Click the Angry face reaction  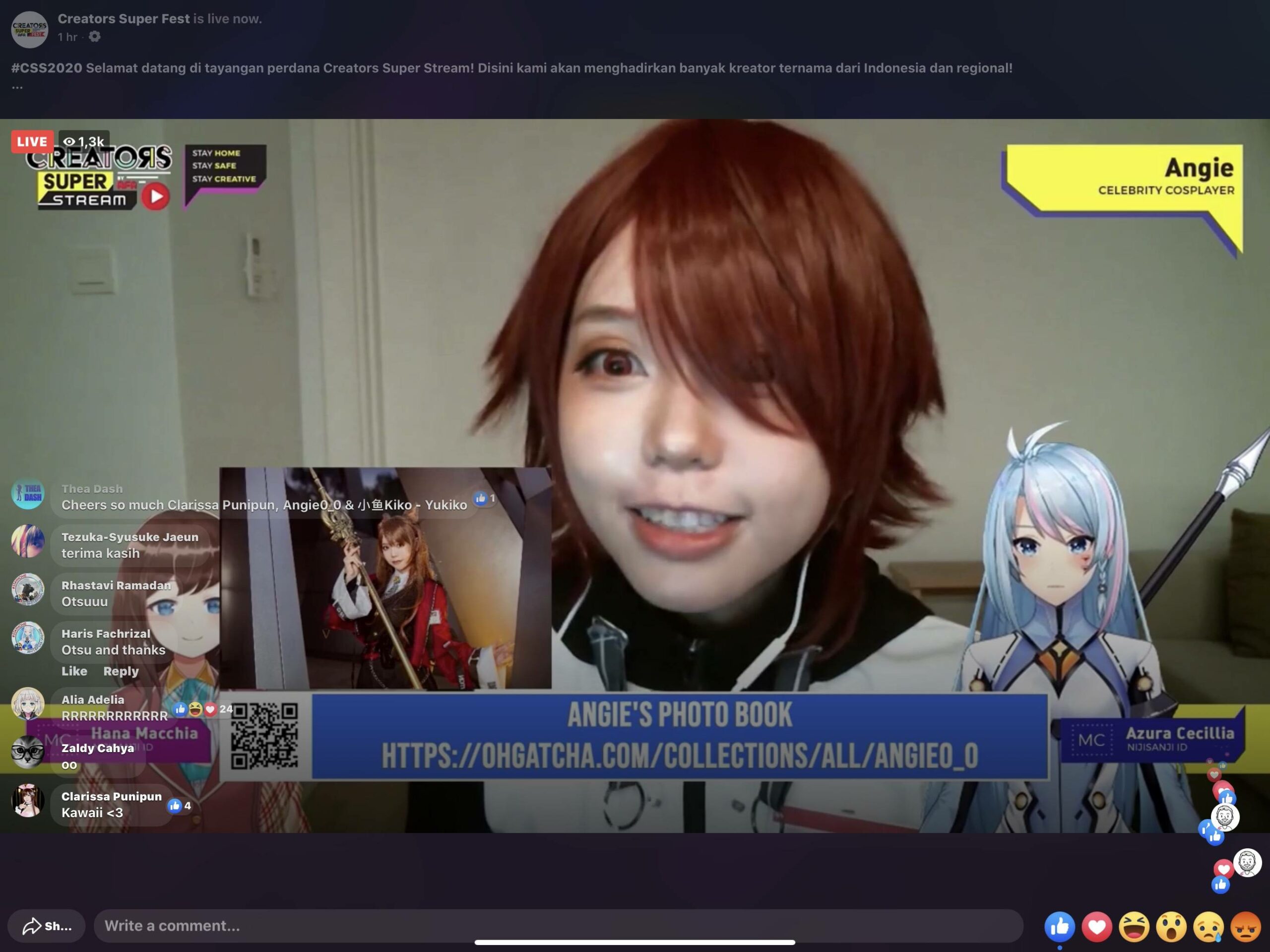(x=1245, y=926)
